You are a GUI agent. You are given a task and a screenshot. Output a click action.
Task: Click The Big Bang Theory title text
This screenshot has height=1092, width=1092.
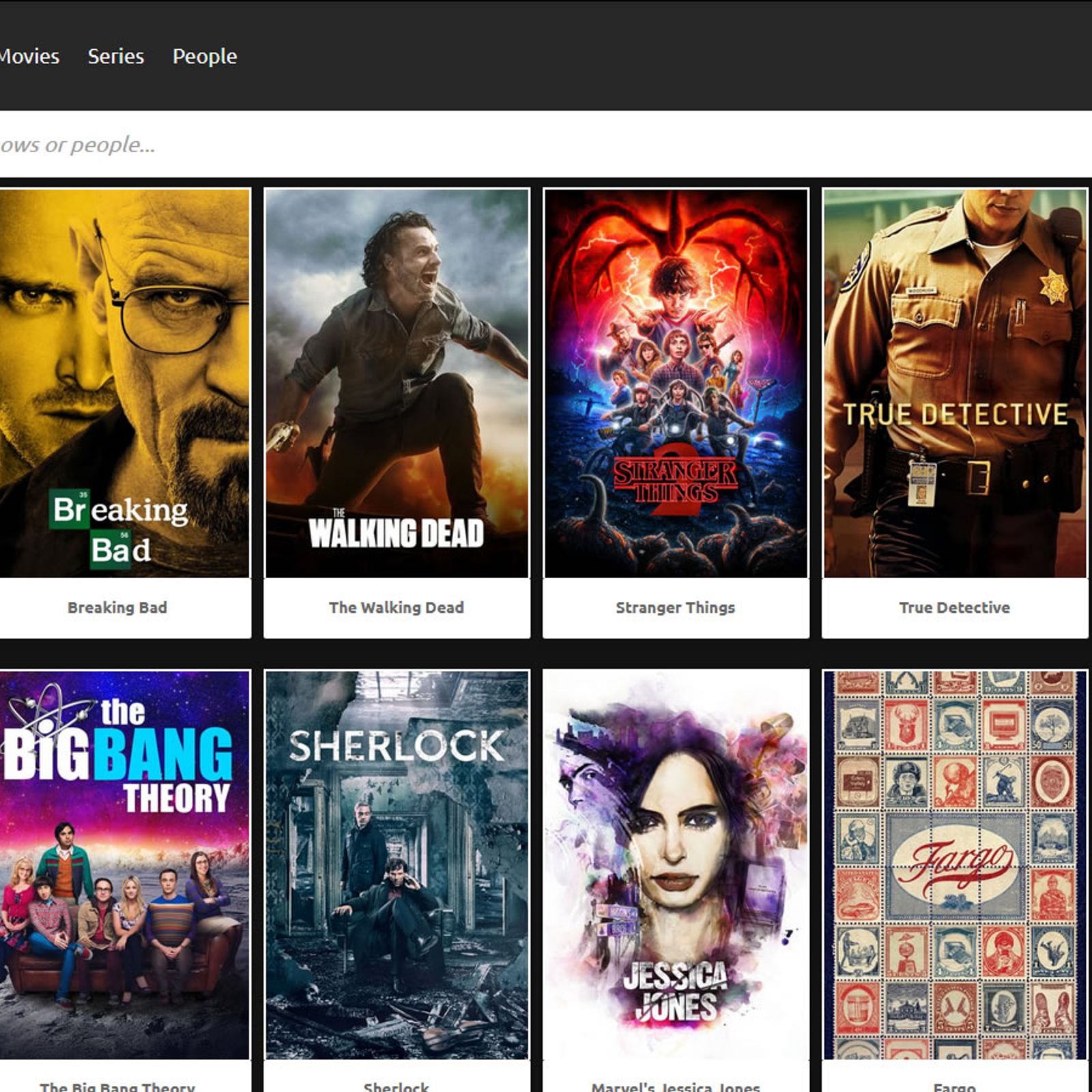pos(117,1086)
